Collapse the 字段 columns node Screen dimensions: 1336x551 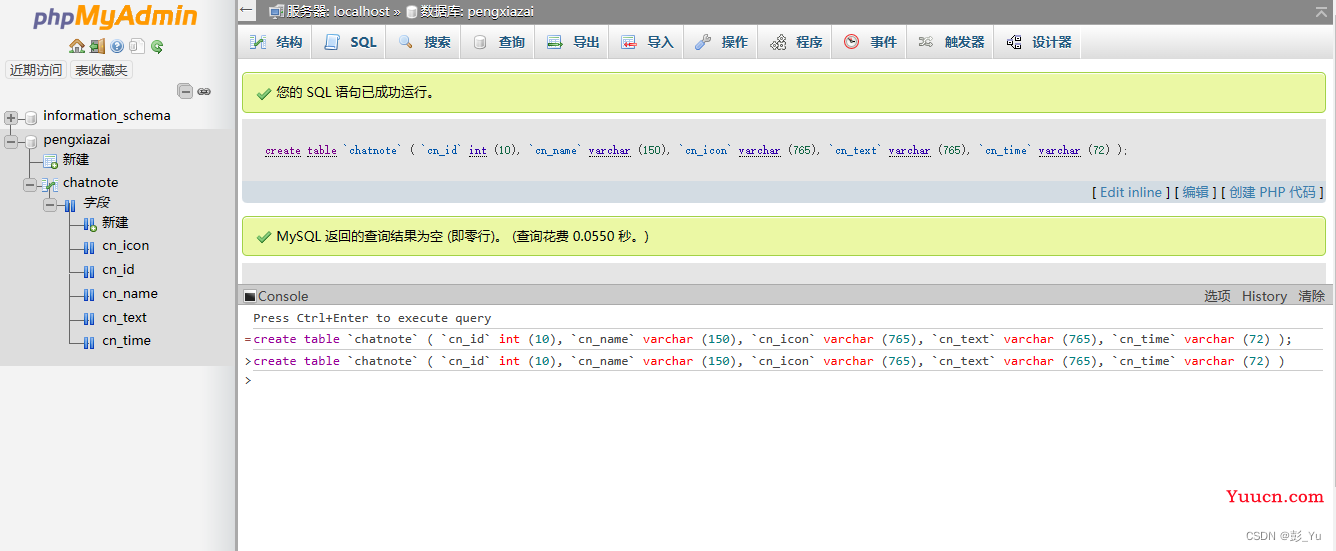point(50,204)
